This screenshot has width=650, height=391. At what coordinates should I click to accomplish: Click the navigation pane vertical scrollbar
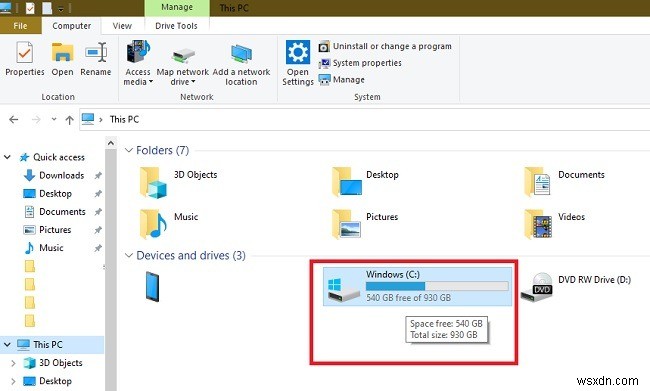click(x=111, y=270)
